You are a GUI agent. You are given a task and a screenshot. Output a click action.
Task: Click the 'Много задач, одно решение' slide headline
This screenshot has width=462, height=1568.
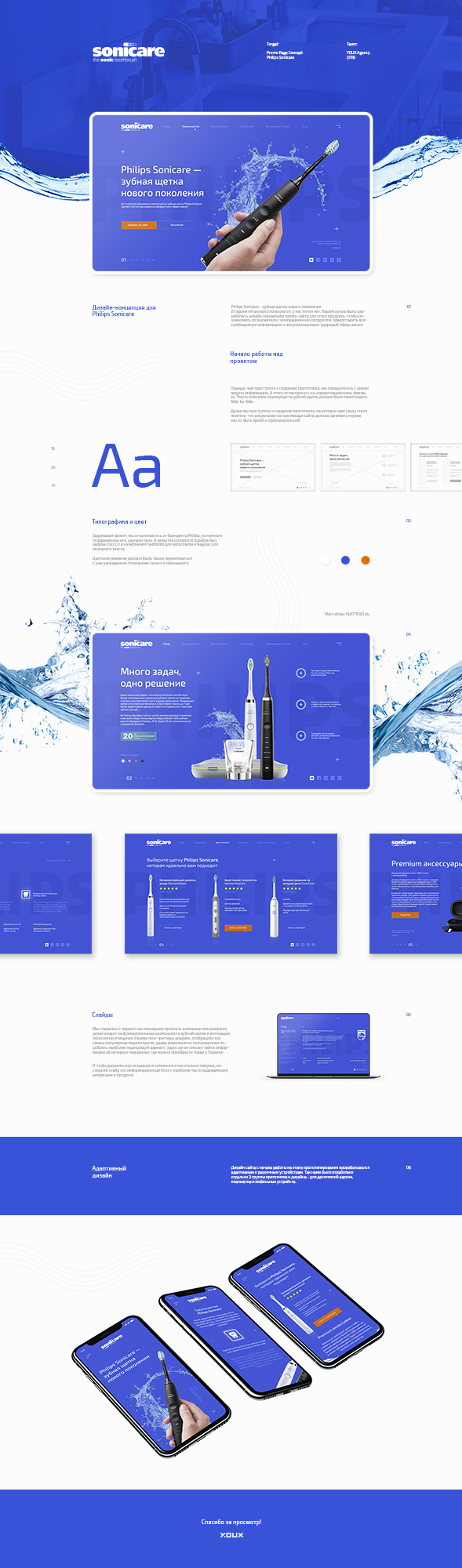tap(153, 677)
